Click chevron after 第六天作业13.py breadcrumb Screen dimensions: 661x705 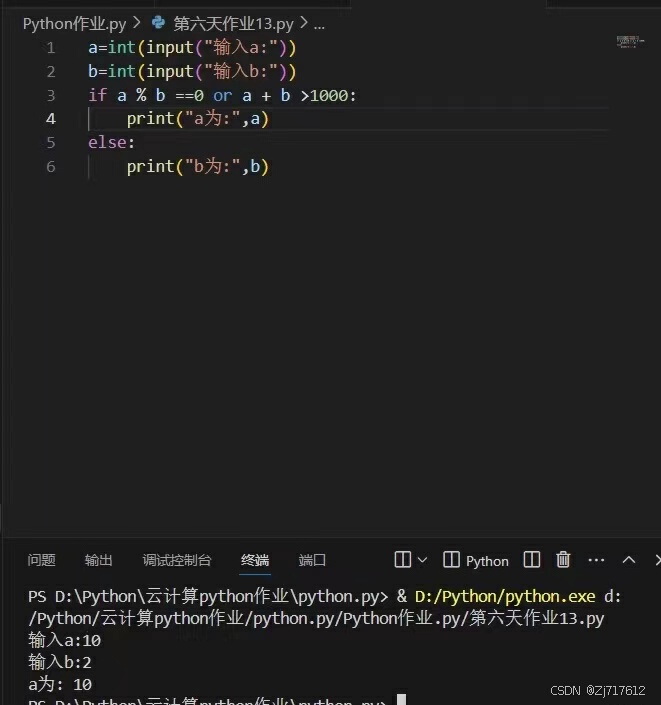pyautogui.click(x=304, y=23)
